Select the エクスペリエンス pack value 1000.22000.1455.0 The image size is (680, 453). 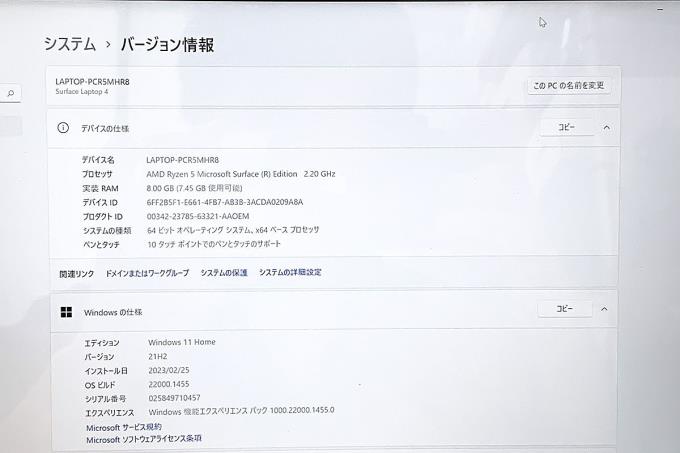click(x=242, y=411)
